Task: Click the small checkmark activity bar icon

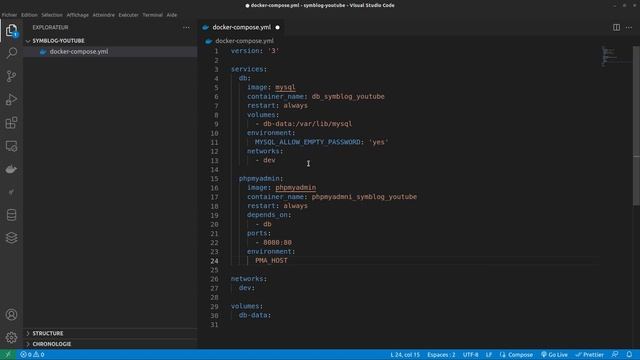Action: (x=11, y=192)
